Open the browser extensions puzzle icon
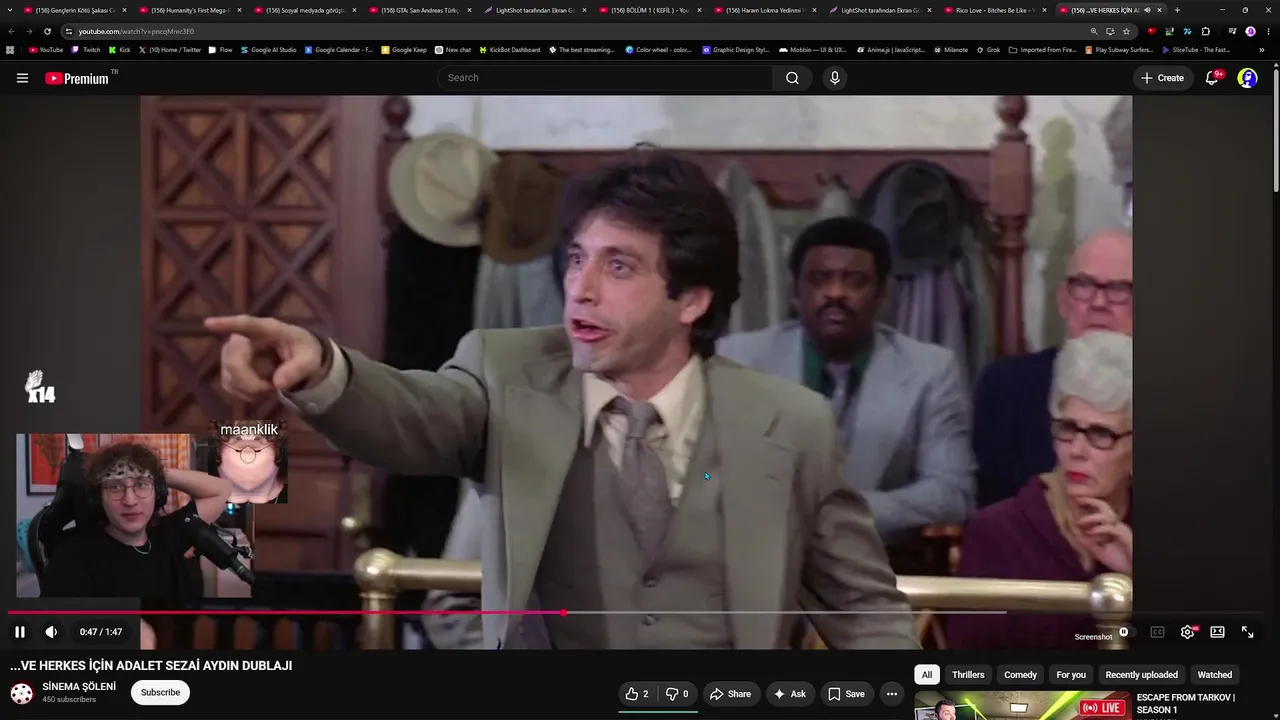This screenshot has height=720, width=1280. 1205,31
